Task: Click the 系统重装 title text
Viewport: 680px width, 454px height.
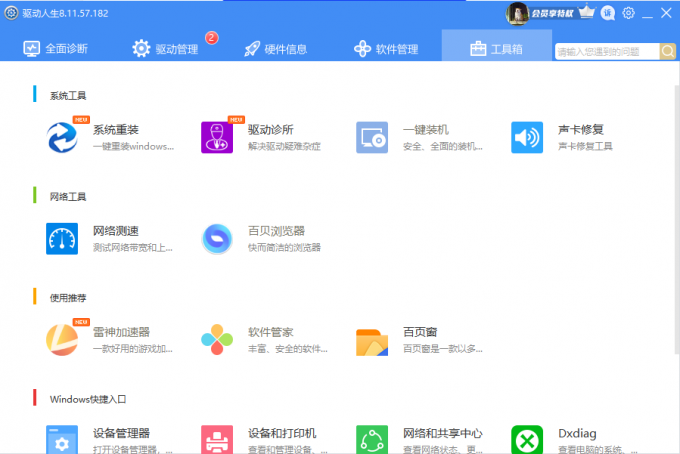Action: (116, 130)
